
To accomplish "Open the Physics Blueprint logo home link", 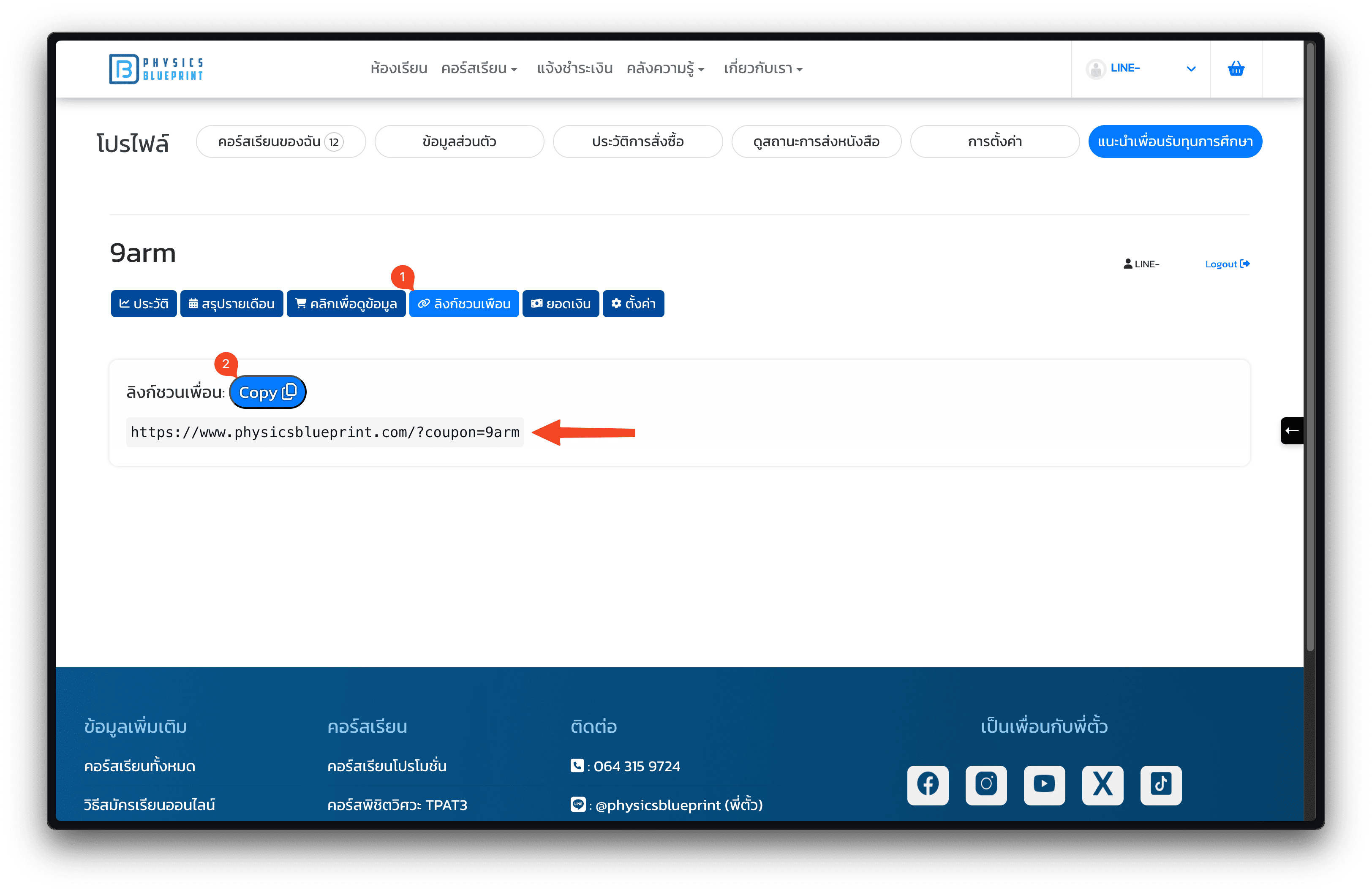I will (x=155, y=68).
